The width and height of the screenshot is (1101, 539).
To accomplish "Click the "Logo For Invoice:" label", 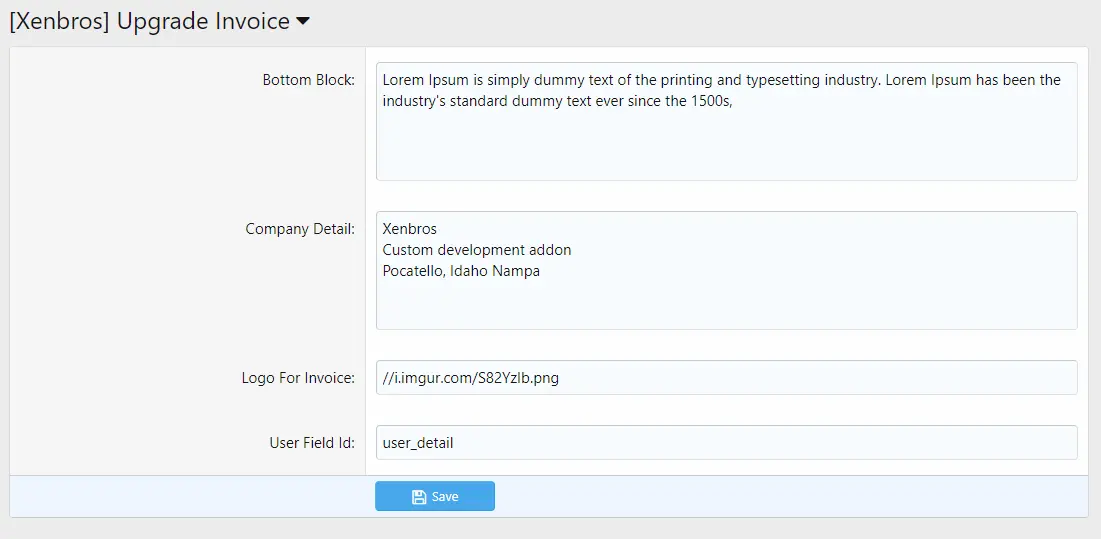I will click(297, 378).
